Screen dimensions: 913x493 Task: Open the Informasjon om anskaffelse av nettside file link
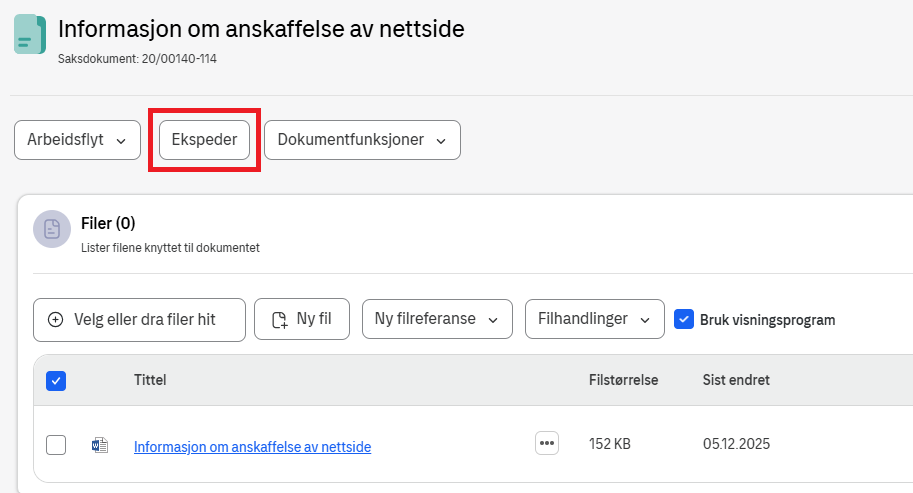(252, 447)
